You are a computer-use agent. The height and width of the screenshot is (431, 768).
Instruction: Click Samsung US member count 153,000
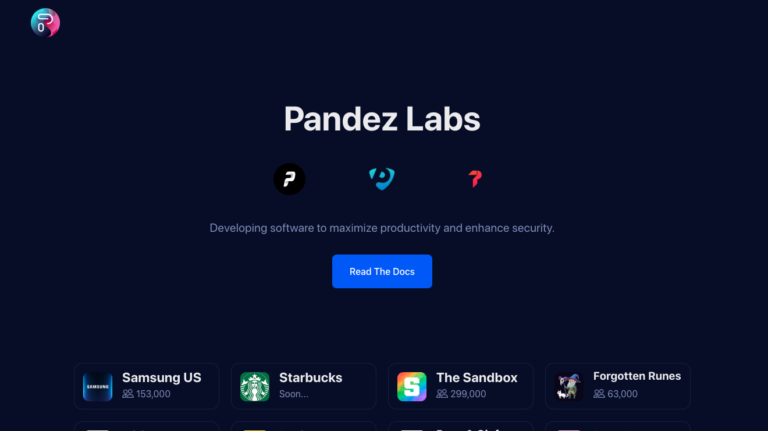(x=153, y=394)
